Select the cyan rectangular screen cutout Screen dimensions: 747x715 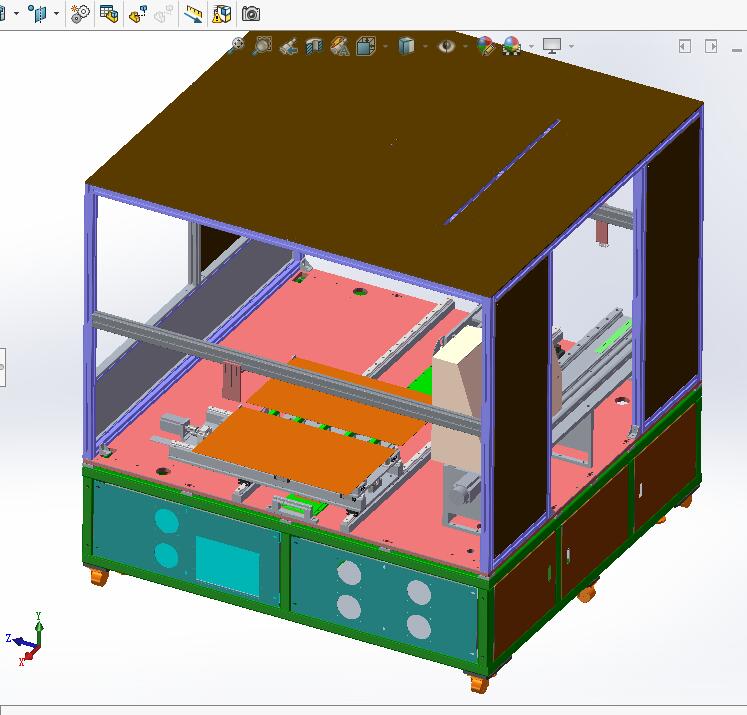pos(228,566)
